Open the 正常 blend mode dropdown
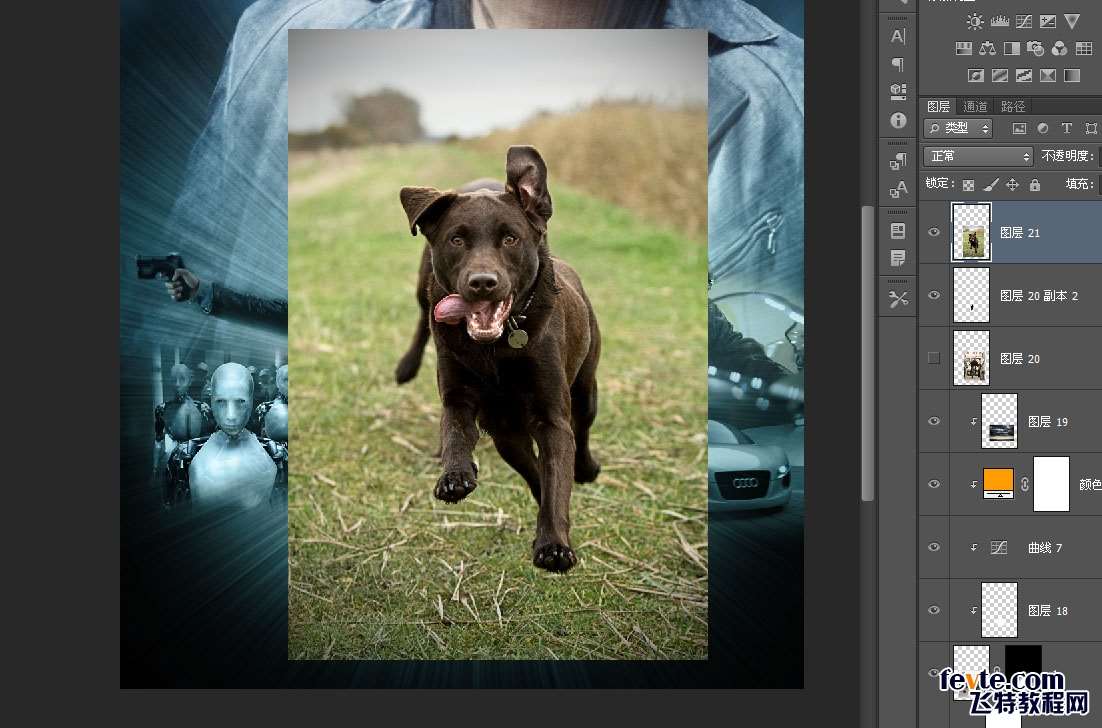Viewport: 1102px width, 728px height. tap(978, 156)
